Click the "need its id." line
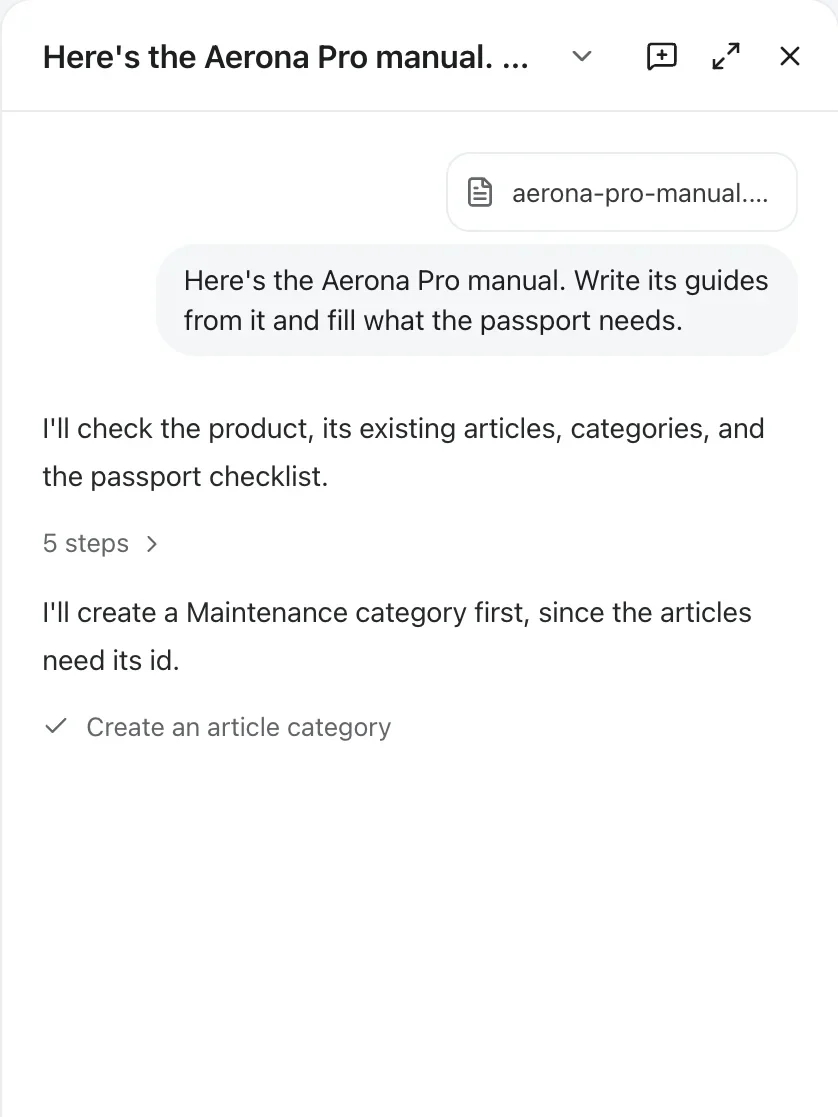 tap(111, 660)
